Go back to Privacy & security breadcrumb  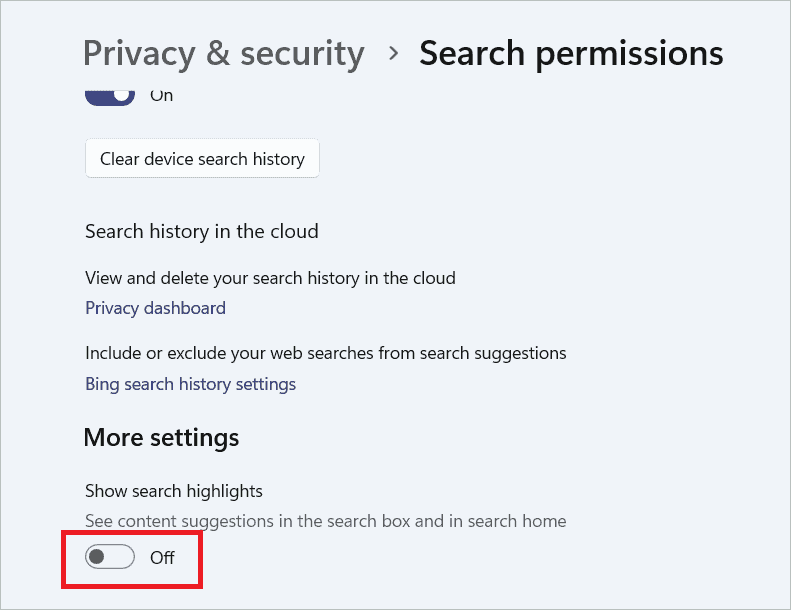coord(223,53)
